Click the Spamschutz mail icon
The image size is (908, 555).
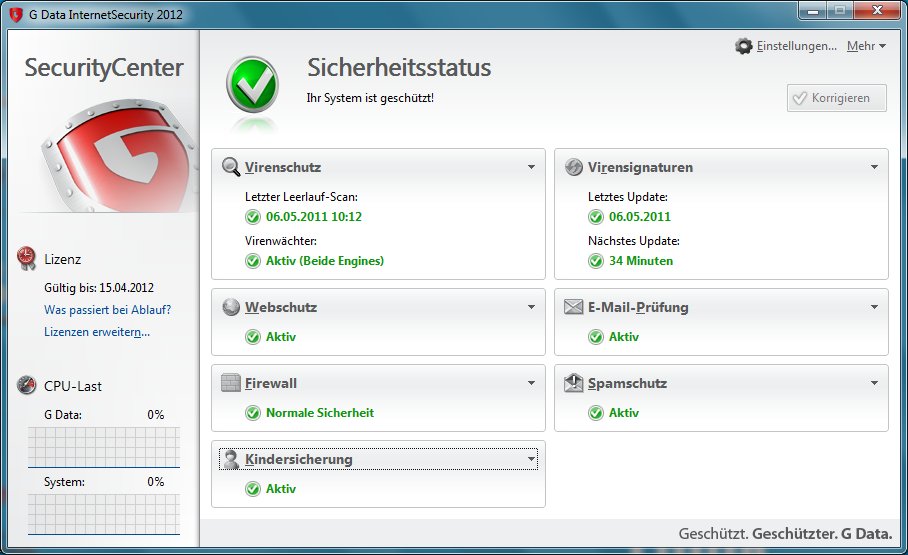coord(573,383)
